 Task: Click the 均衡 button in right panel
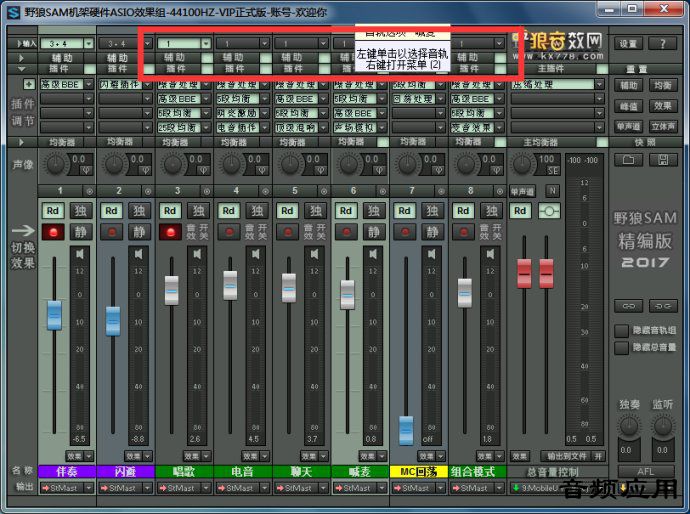(663, 85)
